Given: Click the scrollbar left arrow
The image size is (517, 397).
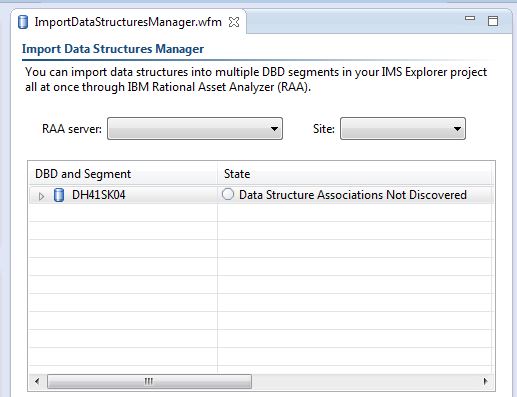Looking at the screenshot, I should coord(37,381).
